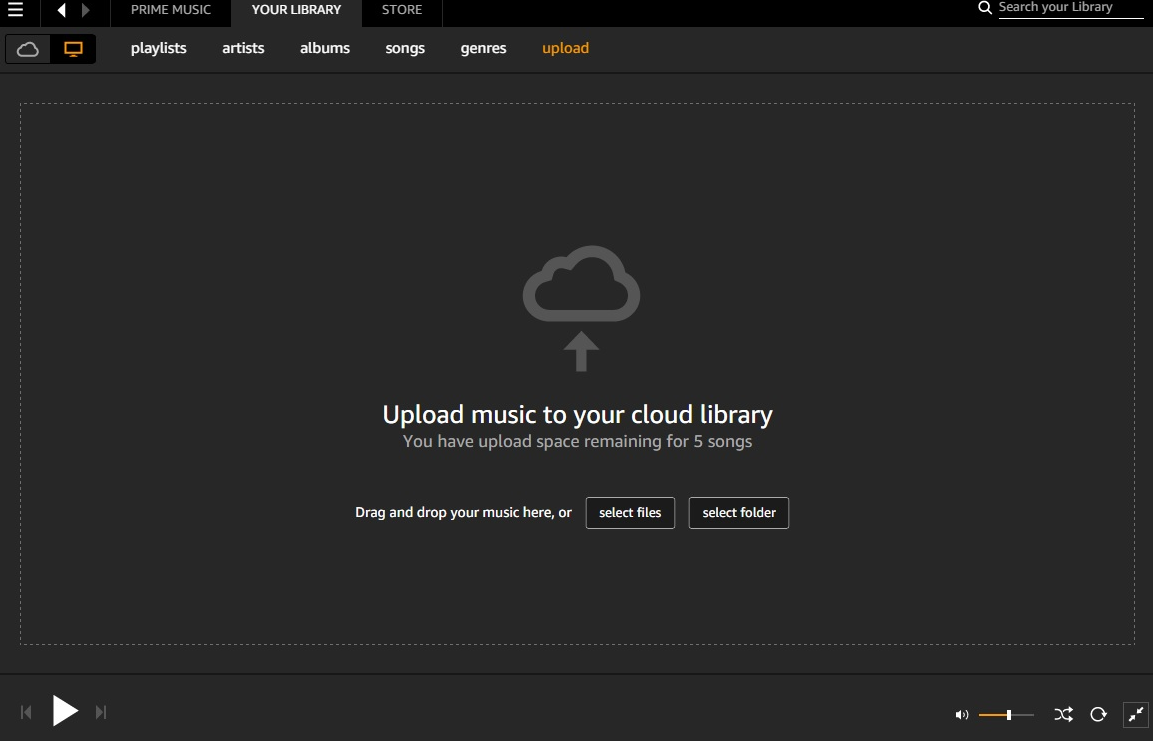Select the upload section
1153x741 pixels.
pyautogui.click(x=565, y=49)
